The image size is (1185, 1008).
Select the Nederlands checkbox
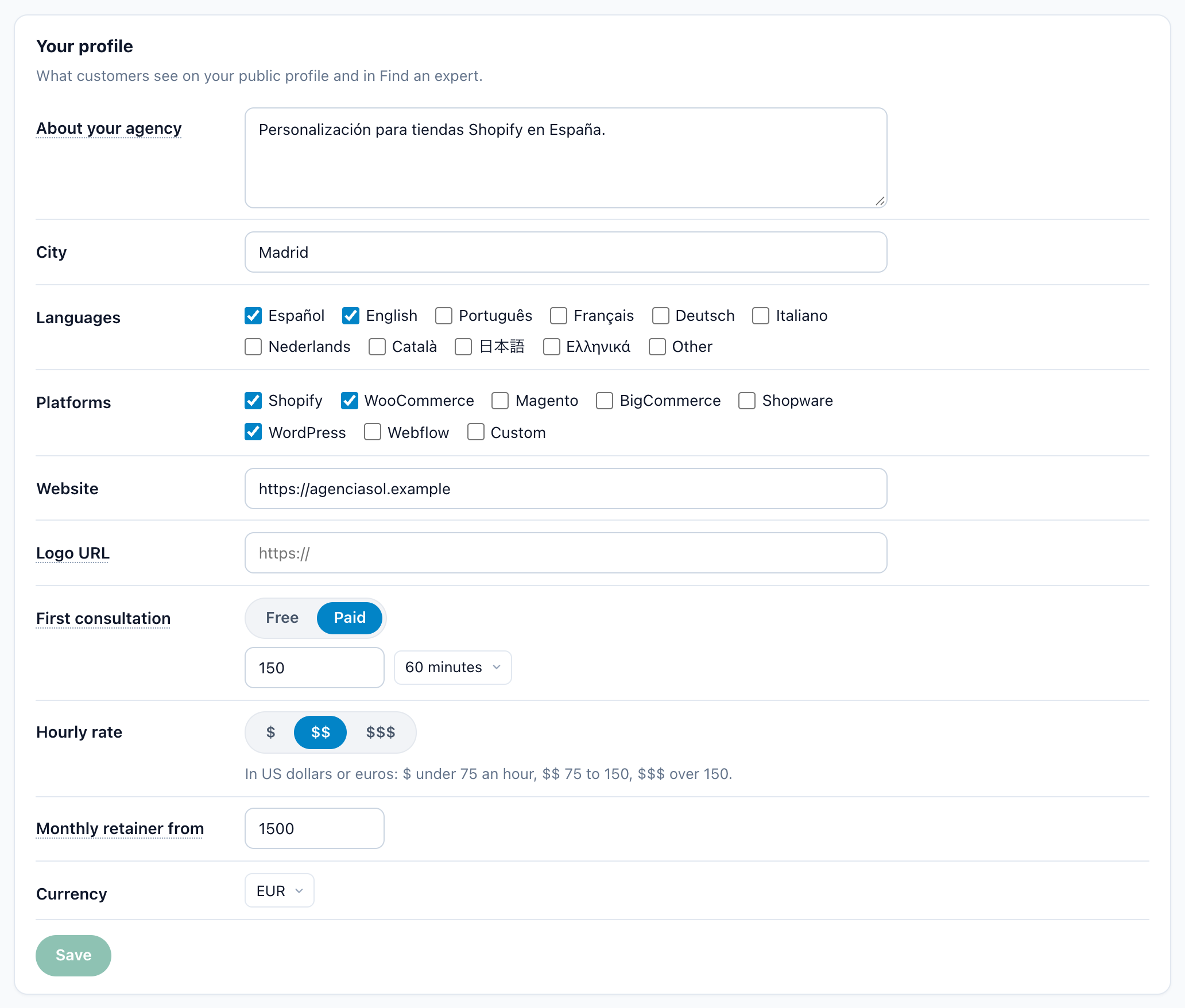(253, 347)
